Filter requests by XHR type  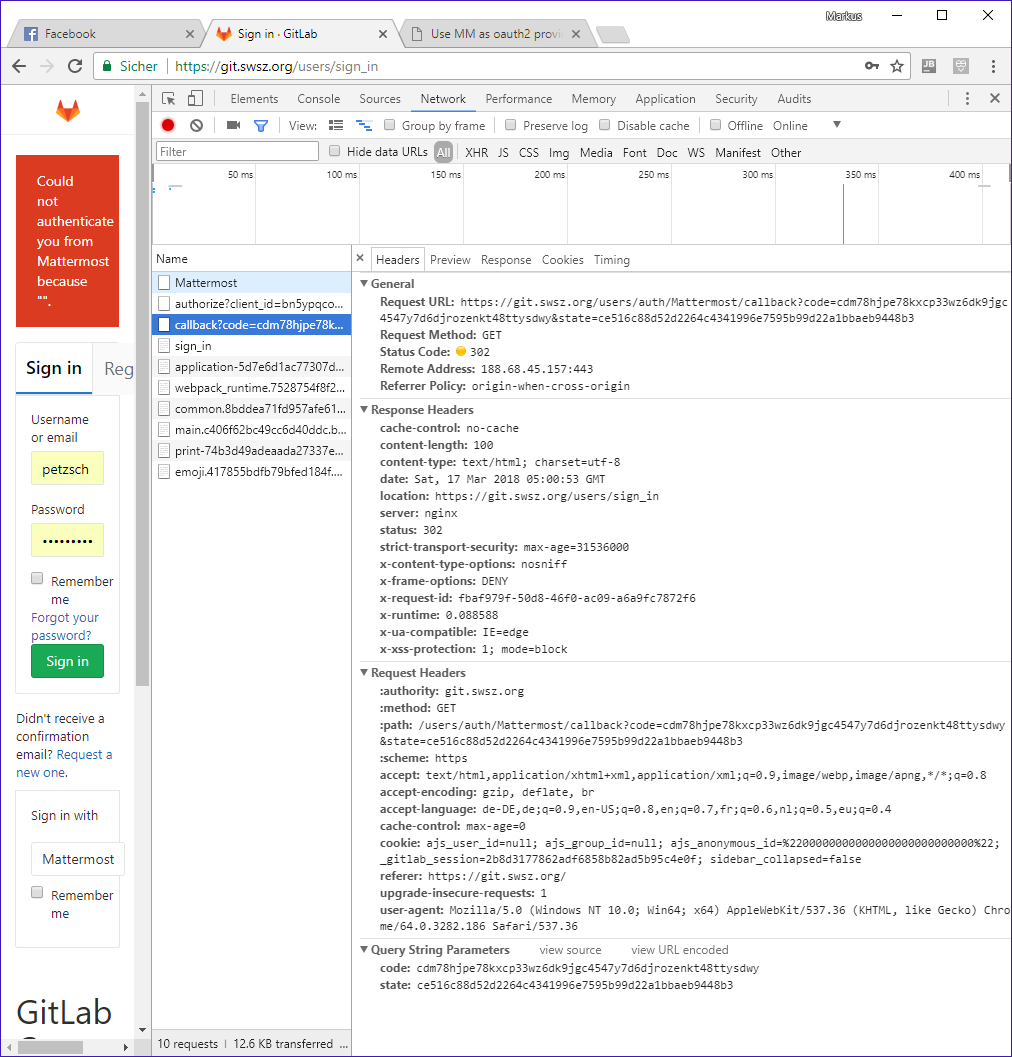pyautogui.click(x=477, y=152)
